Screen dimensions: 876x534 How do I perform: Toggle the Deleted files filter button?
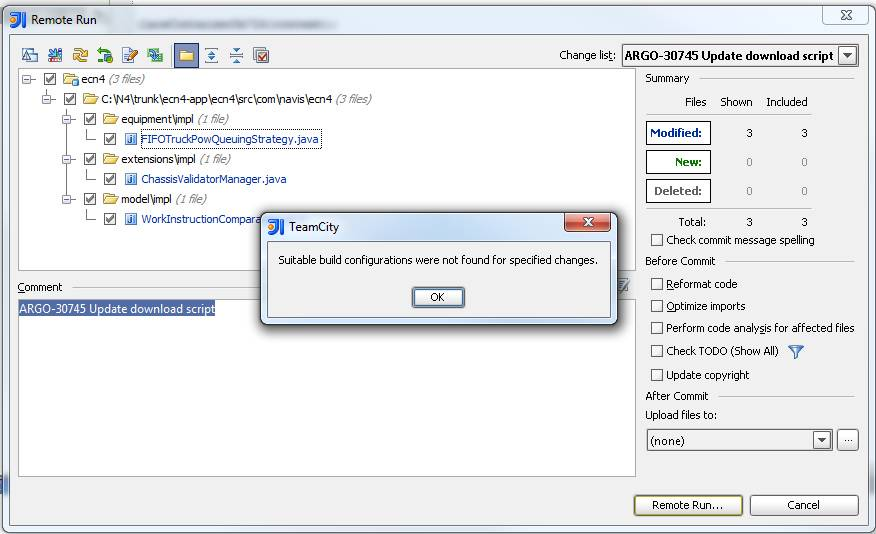click(678, 191)
